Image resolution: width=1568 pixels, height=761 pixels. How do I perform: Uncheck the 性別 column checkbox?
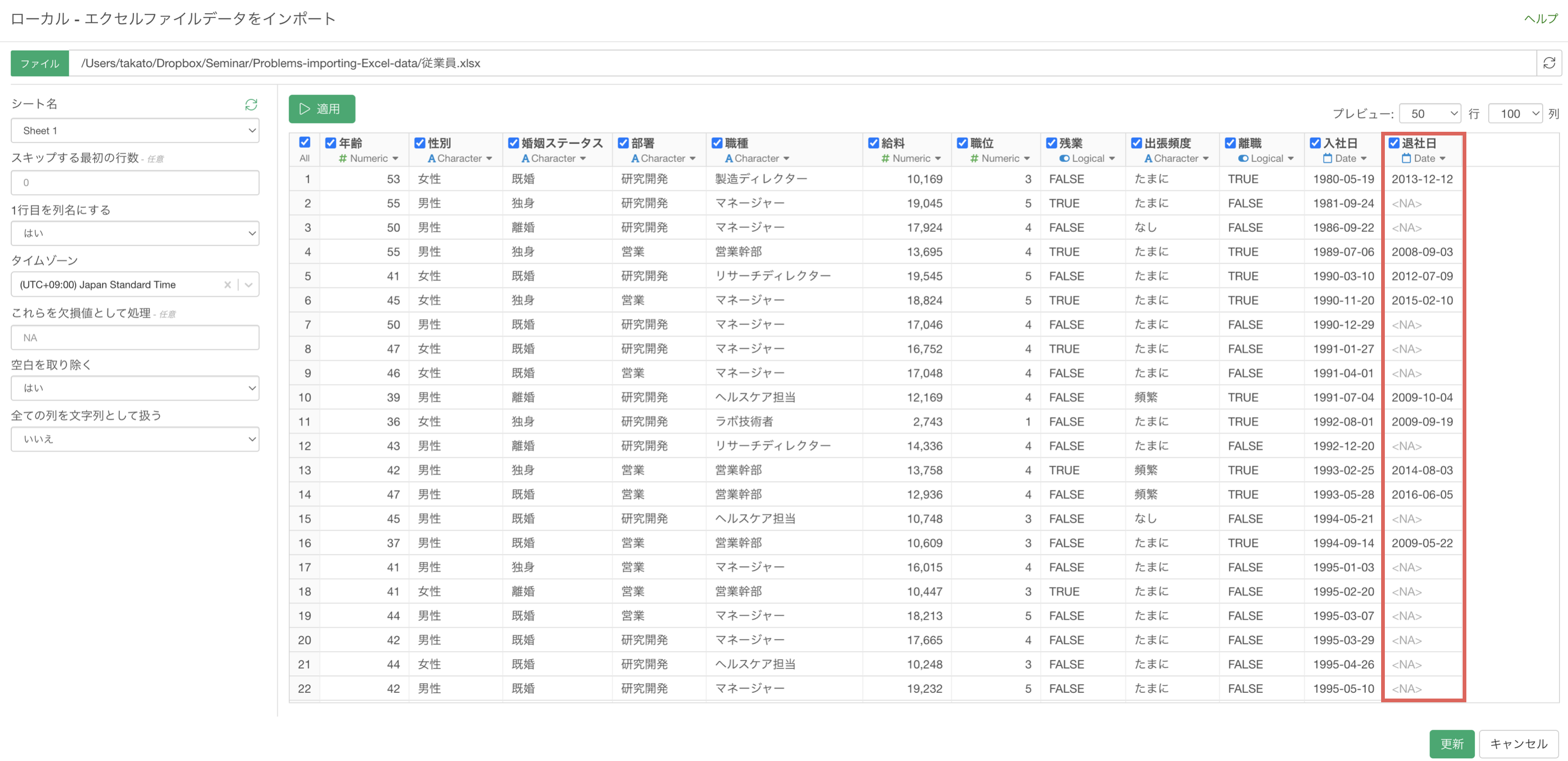(419, 143)
